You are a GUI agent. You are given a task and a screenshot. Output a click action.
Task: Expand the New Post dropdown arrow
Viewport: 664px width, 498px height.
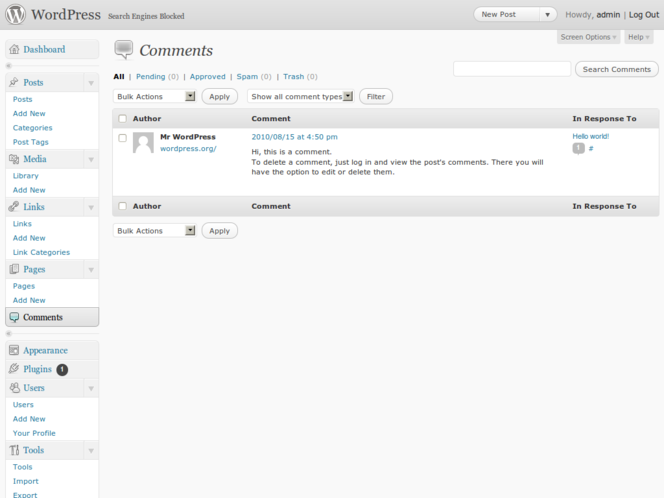coord(547,15)
